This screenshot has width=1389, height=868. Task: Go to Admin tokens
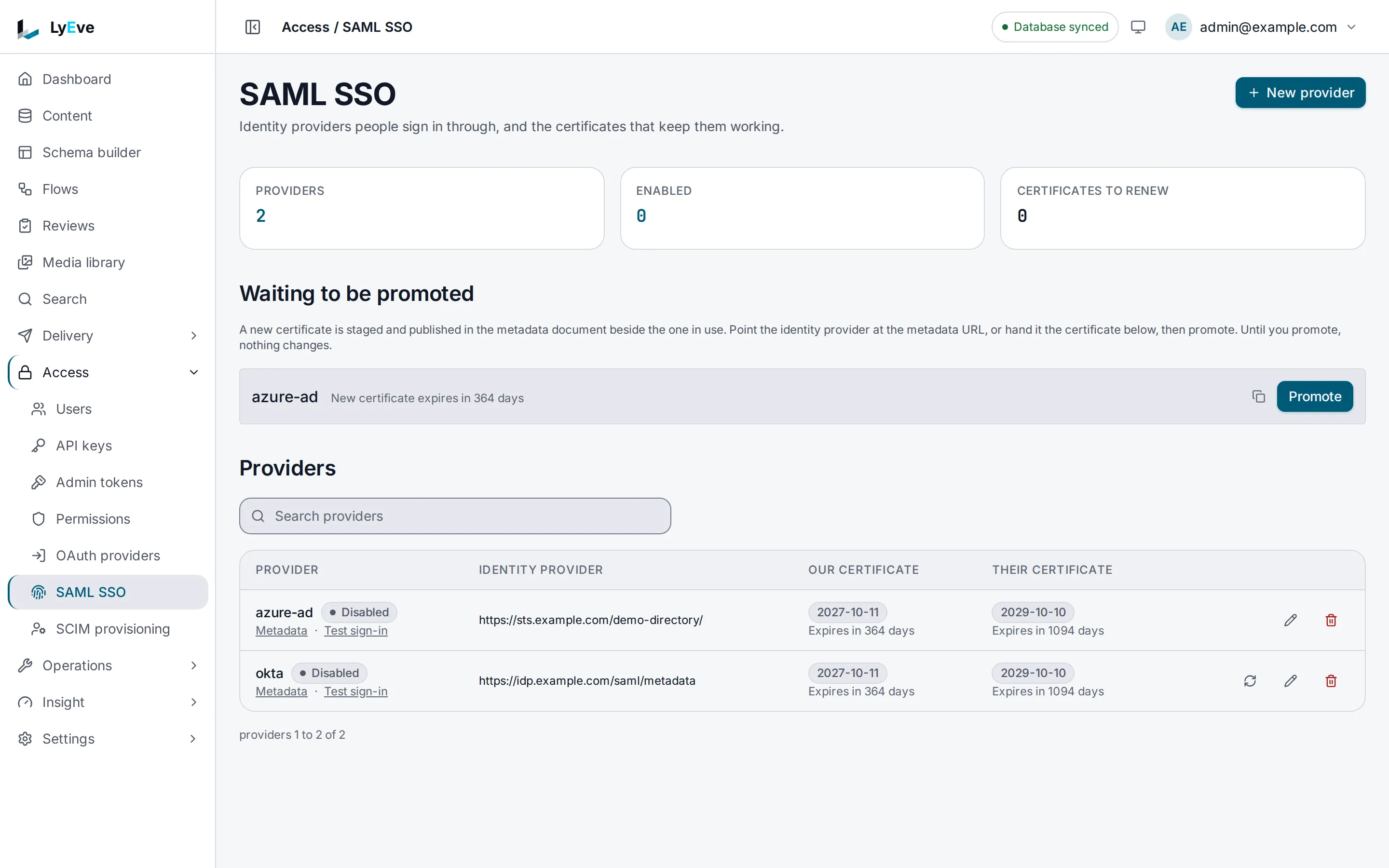tap(108, 482)
